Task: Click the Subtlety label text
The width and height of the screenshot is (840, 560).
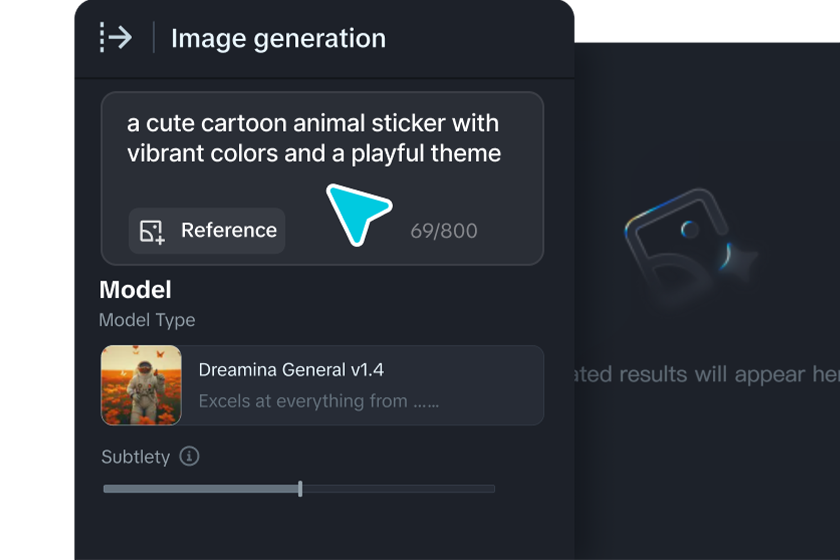Action: click(x=135, y=457)
